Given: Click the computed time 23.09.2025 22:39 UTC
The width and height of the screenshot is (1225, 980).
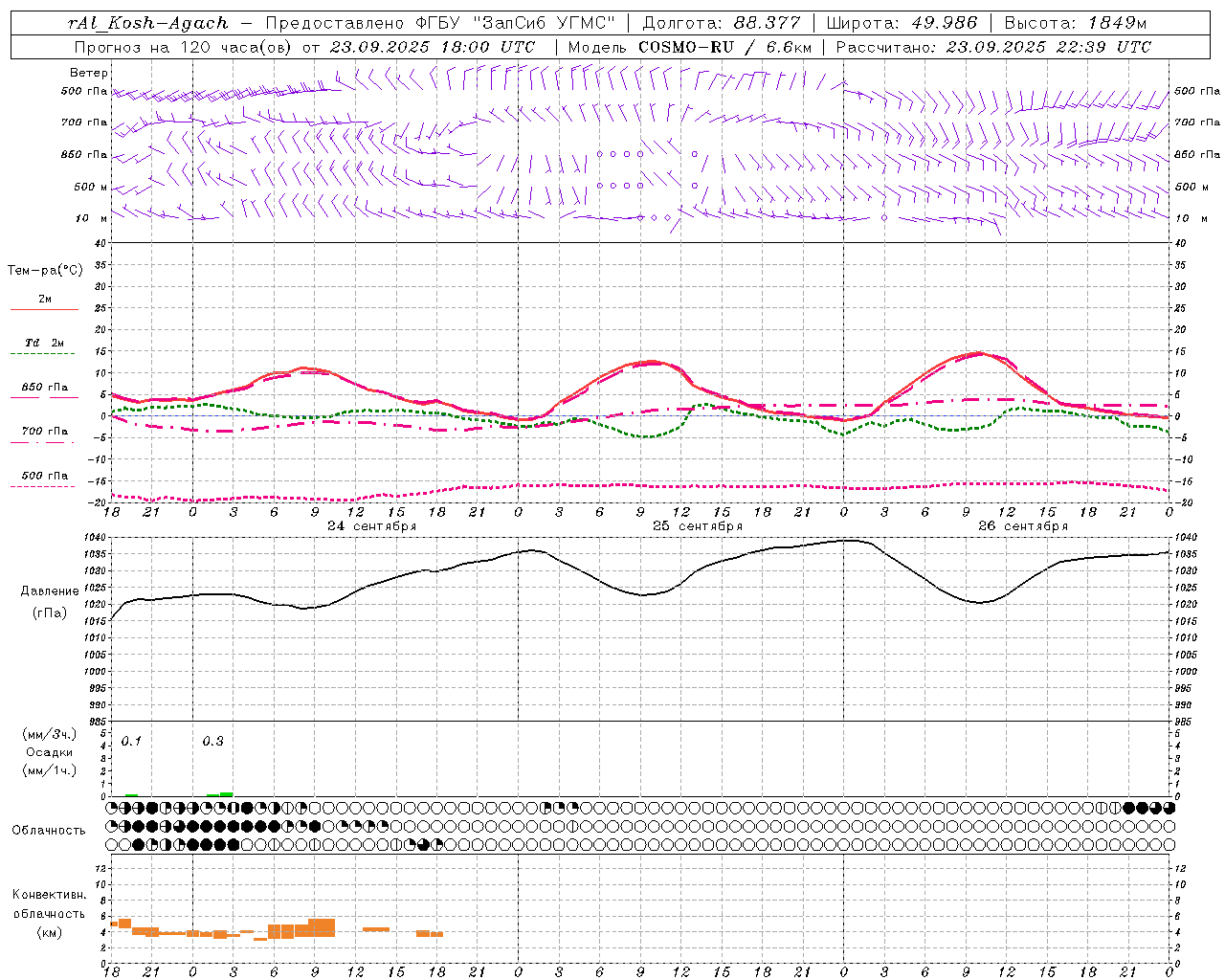Looking at the screenshot, I should click(x=1049, y=46).
